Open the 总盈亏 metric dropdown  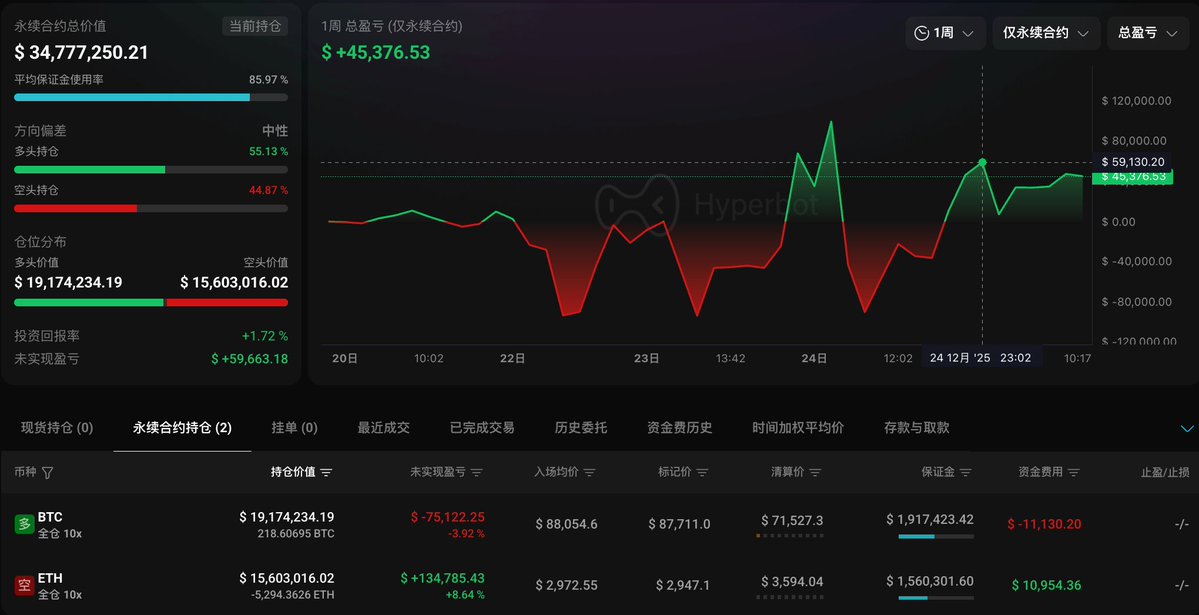click(x=1148, y=33)
